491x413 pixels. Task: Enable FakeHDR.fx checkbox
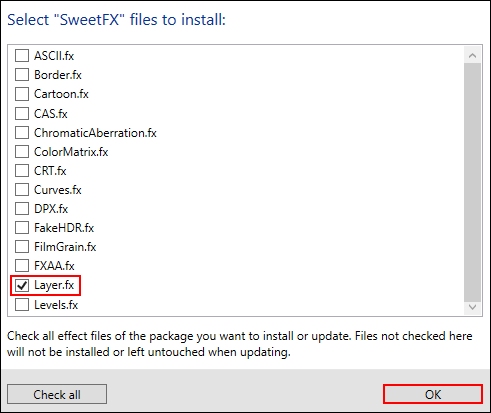click(x=22, y=228)
